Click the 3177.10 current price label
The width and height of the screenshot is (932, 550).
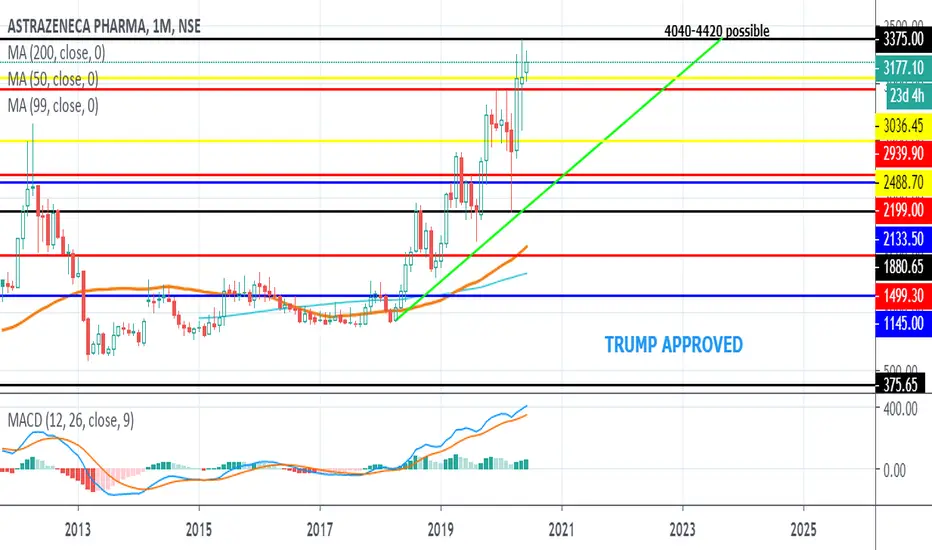coord(903,67)
